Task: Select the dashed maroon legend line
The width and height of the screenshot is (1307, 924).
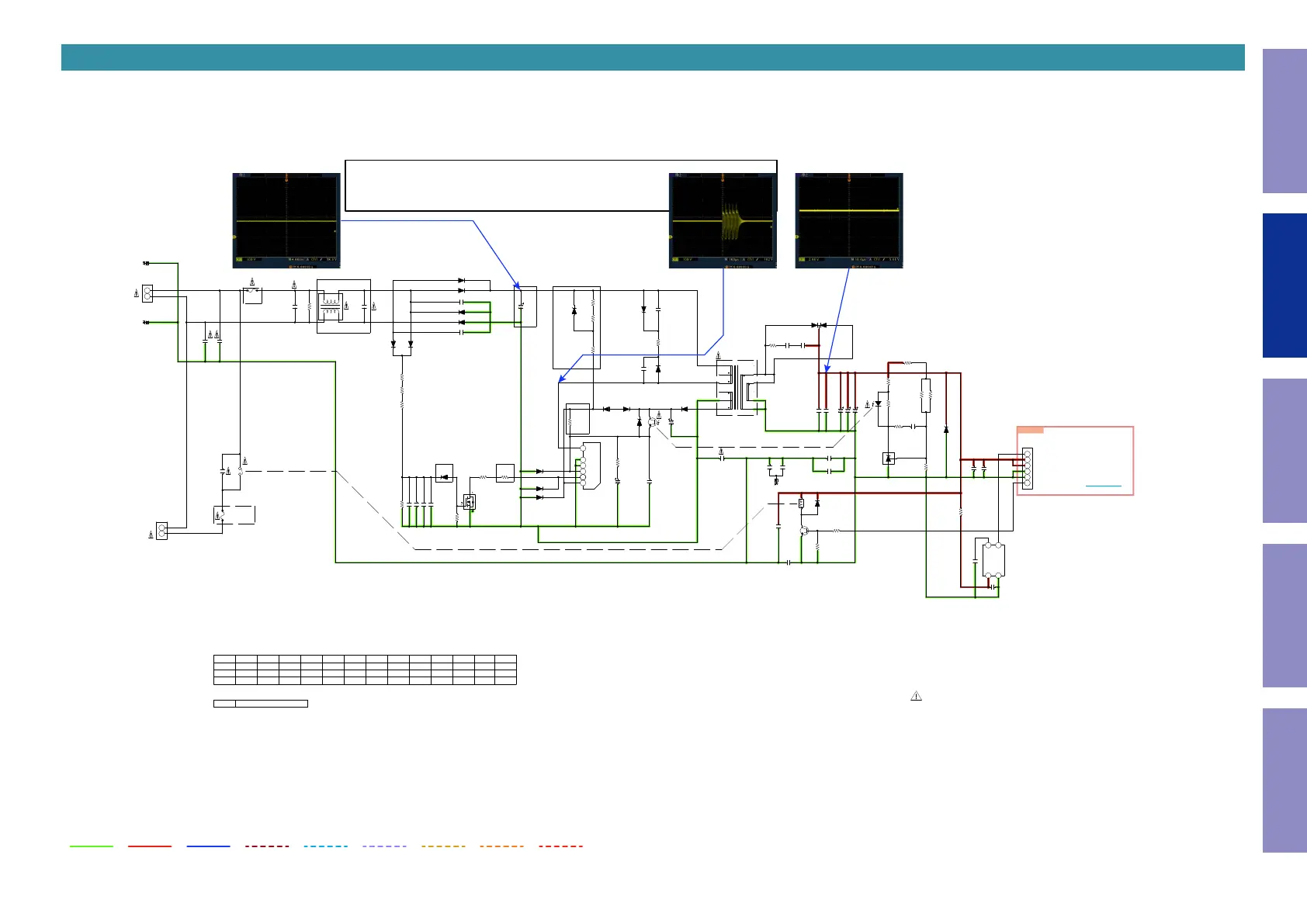Action: (267, 846)
